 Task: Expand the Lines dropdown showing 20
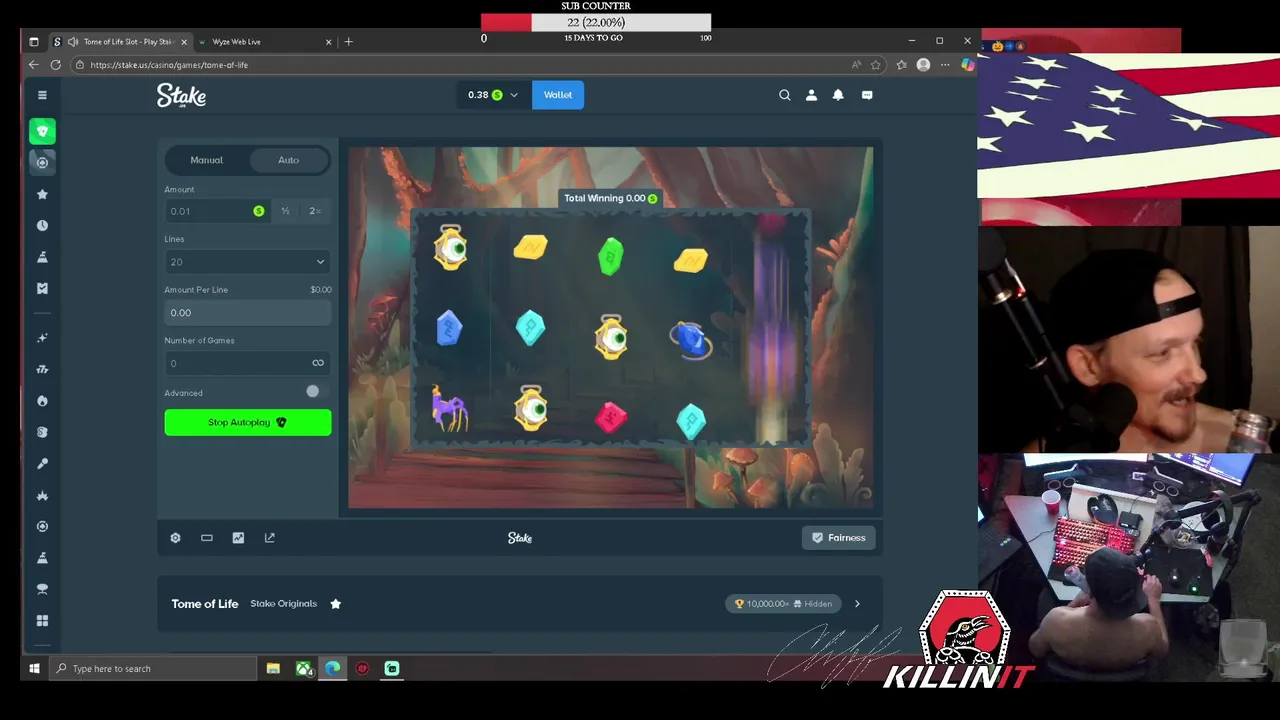pos(248,262)
